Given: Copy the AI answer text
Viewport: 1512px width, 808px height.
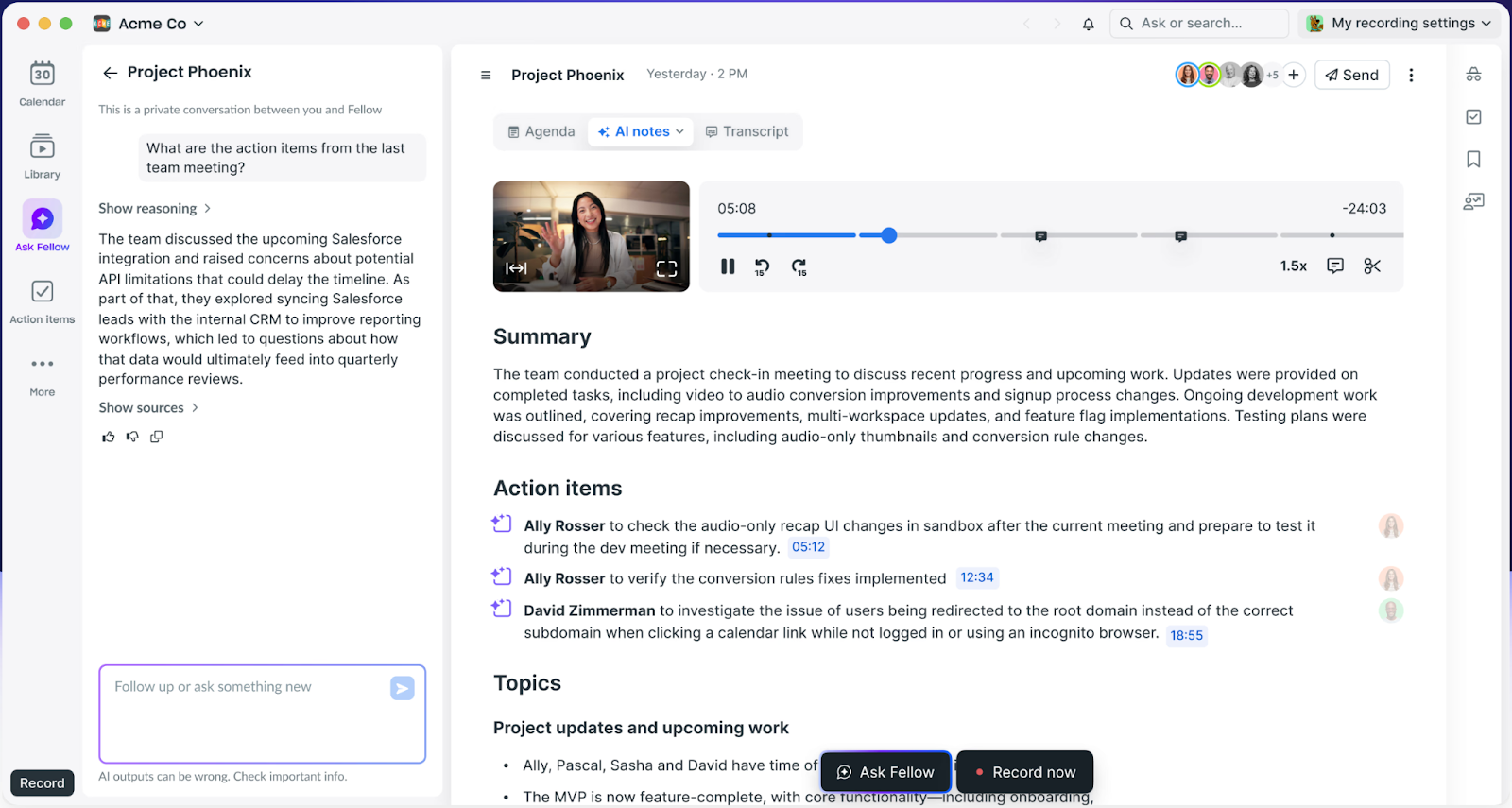Looking at the screenshot, I should 157,437.
